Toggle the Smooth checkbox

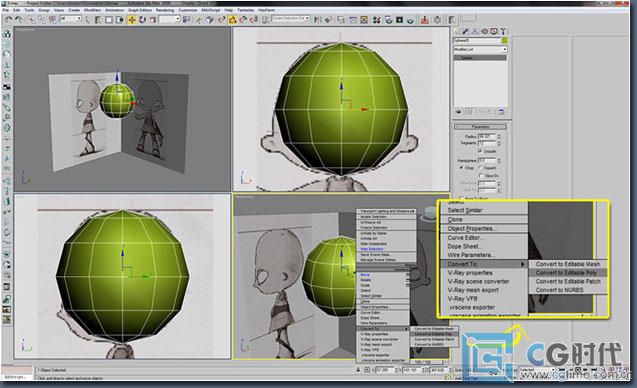click(x=481, y=151)
